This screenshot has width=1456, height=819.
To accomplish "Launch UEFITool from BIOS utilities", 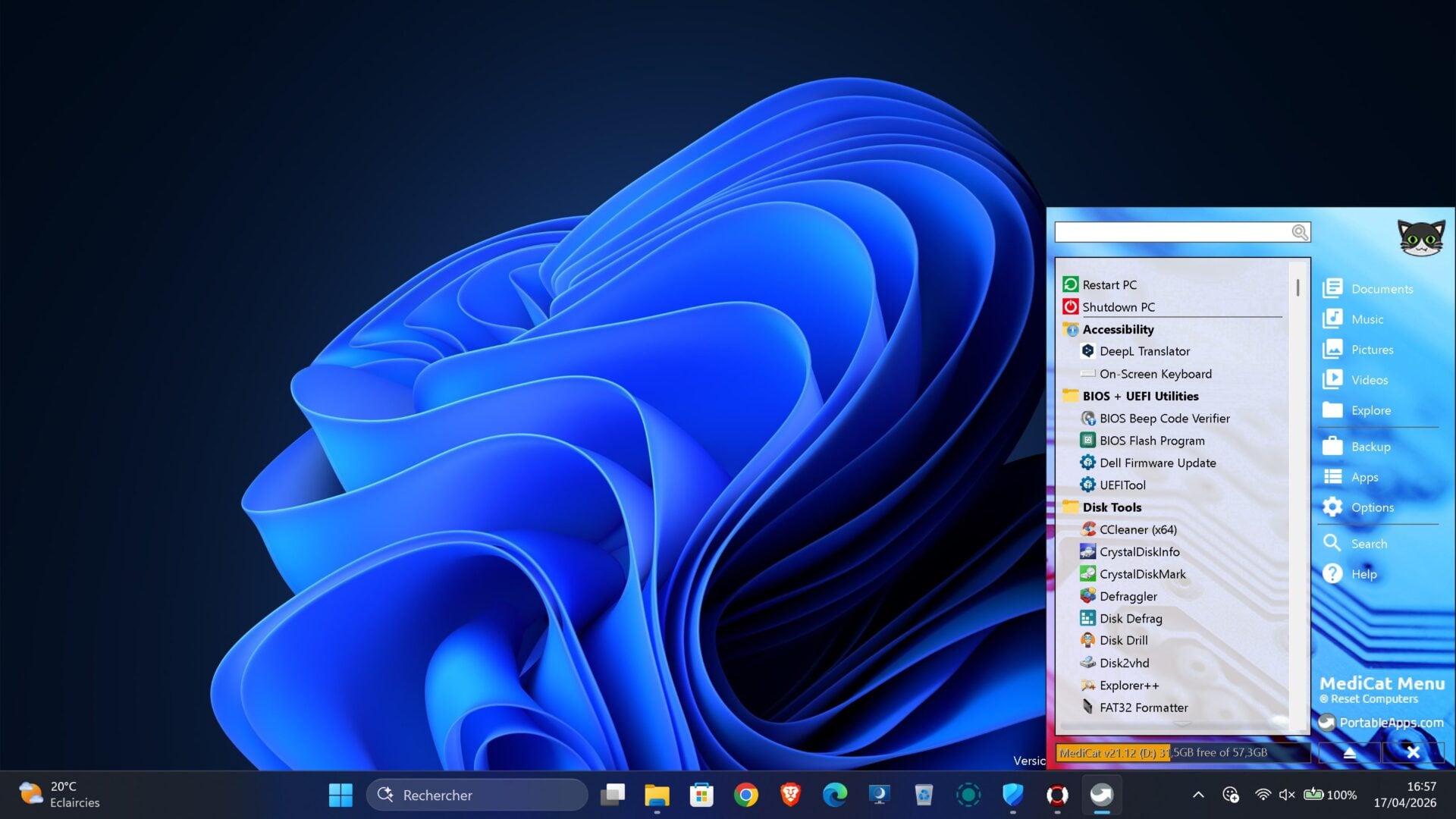I will [x=1122, y=485].
